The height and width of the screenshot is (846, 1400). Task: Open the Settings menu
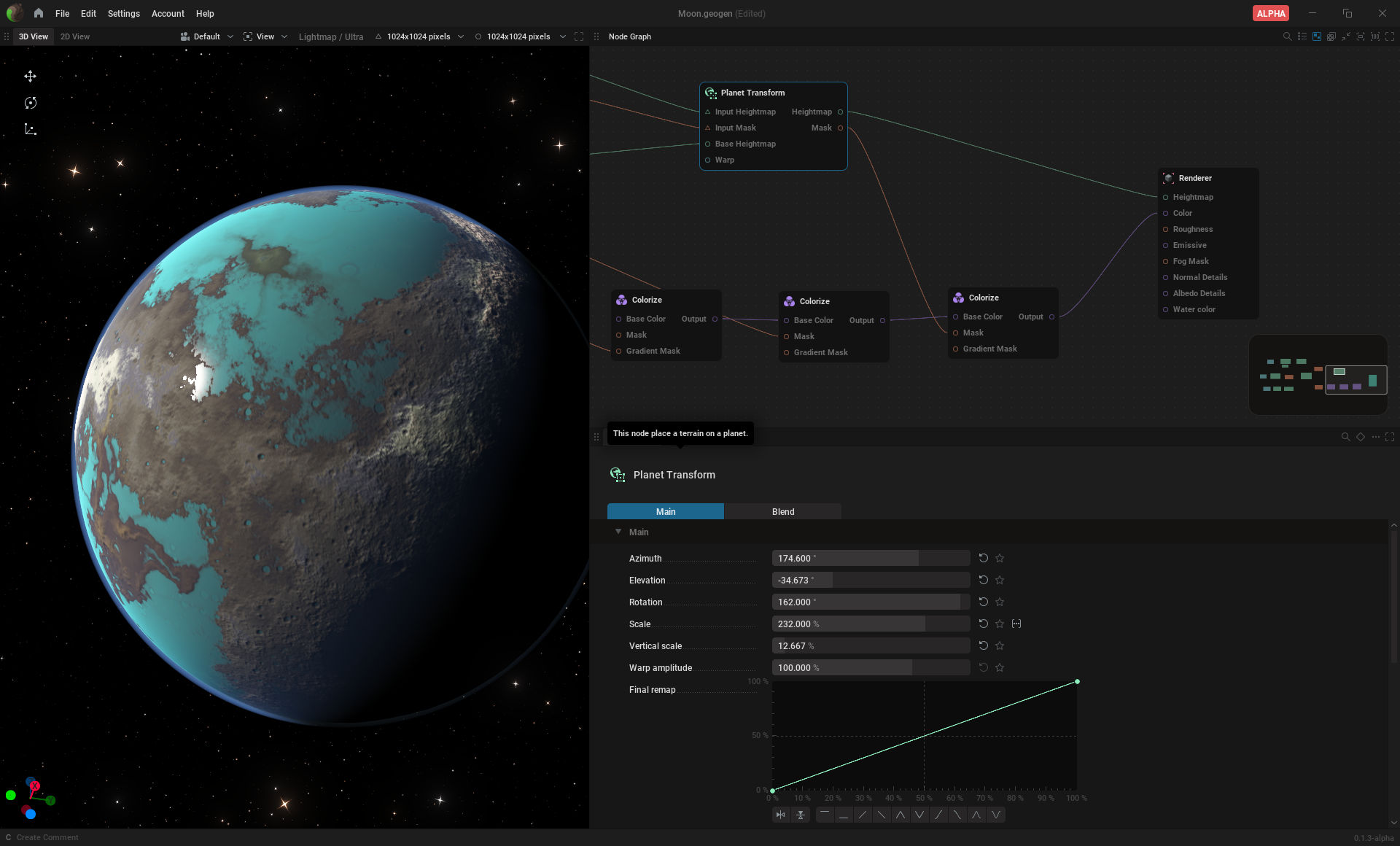pyautogui.click(x=123, y=13)
